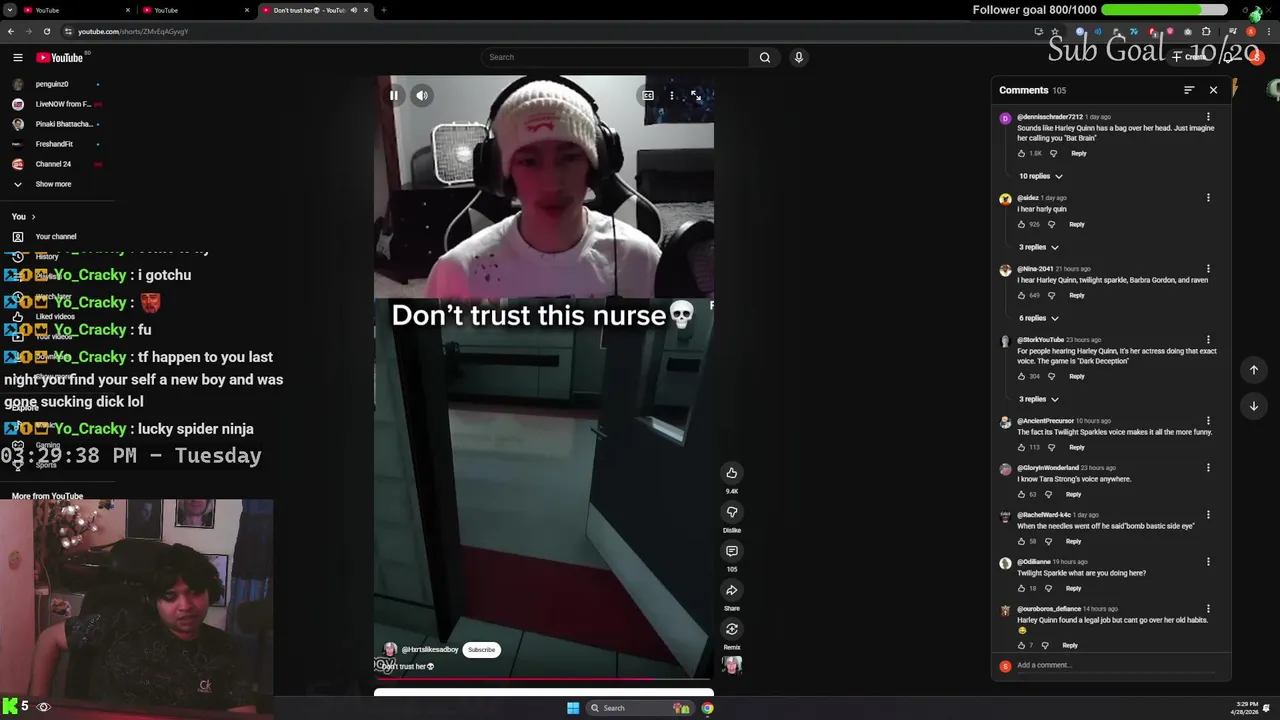The height and width of the screenshot is (720, 1280).
Task: Open a new browser tab
Action: pos(384,10)
